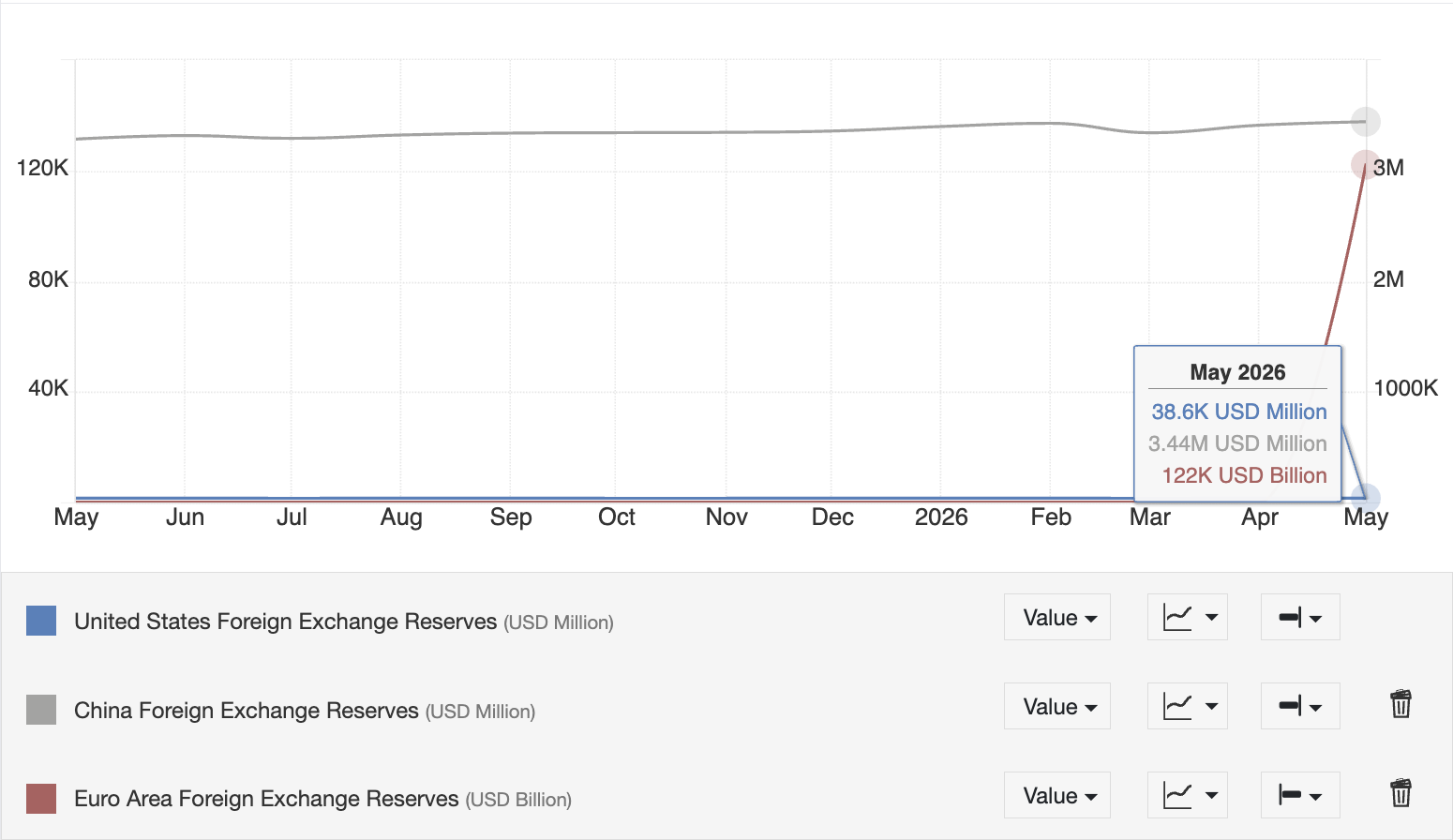
Task: Click the blue United States endpoint marker
Action: tap(1366, 498)
